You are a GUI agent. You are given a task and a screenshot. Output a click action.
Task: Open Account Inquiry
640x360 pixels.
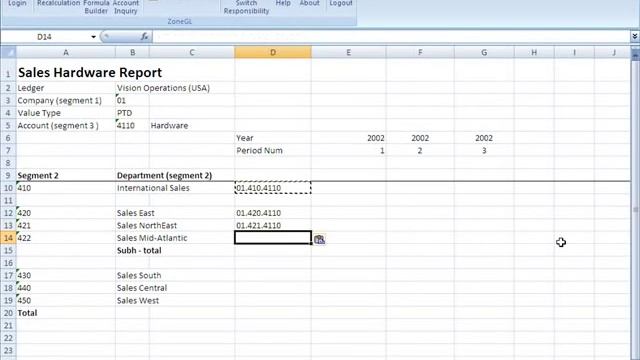[126, 7]
